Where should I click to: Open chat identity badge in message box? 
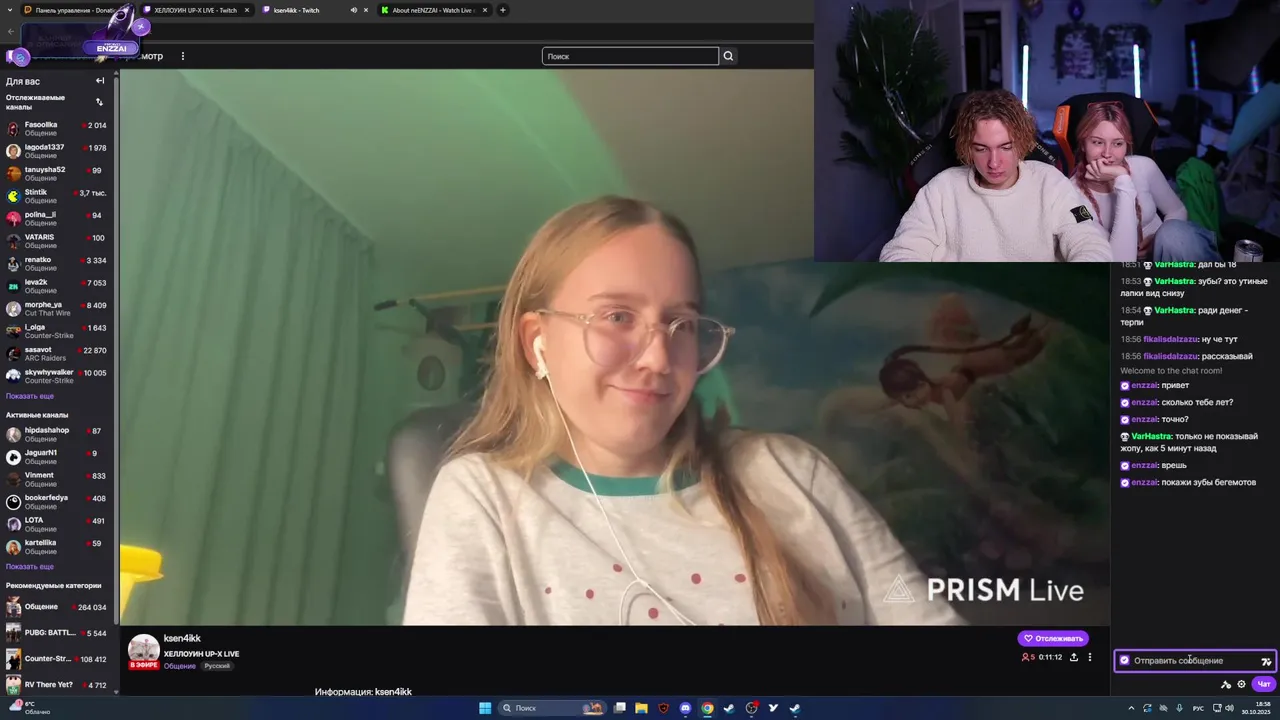[x=1125, y=660]
